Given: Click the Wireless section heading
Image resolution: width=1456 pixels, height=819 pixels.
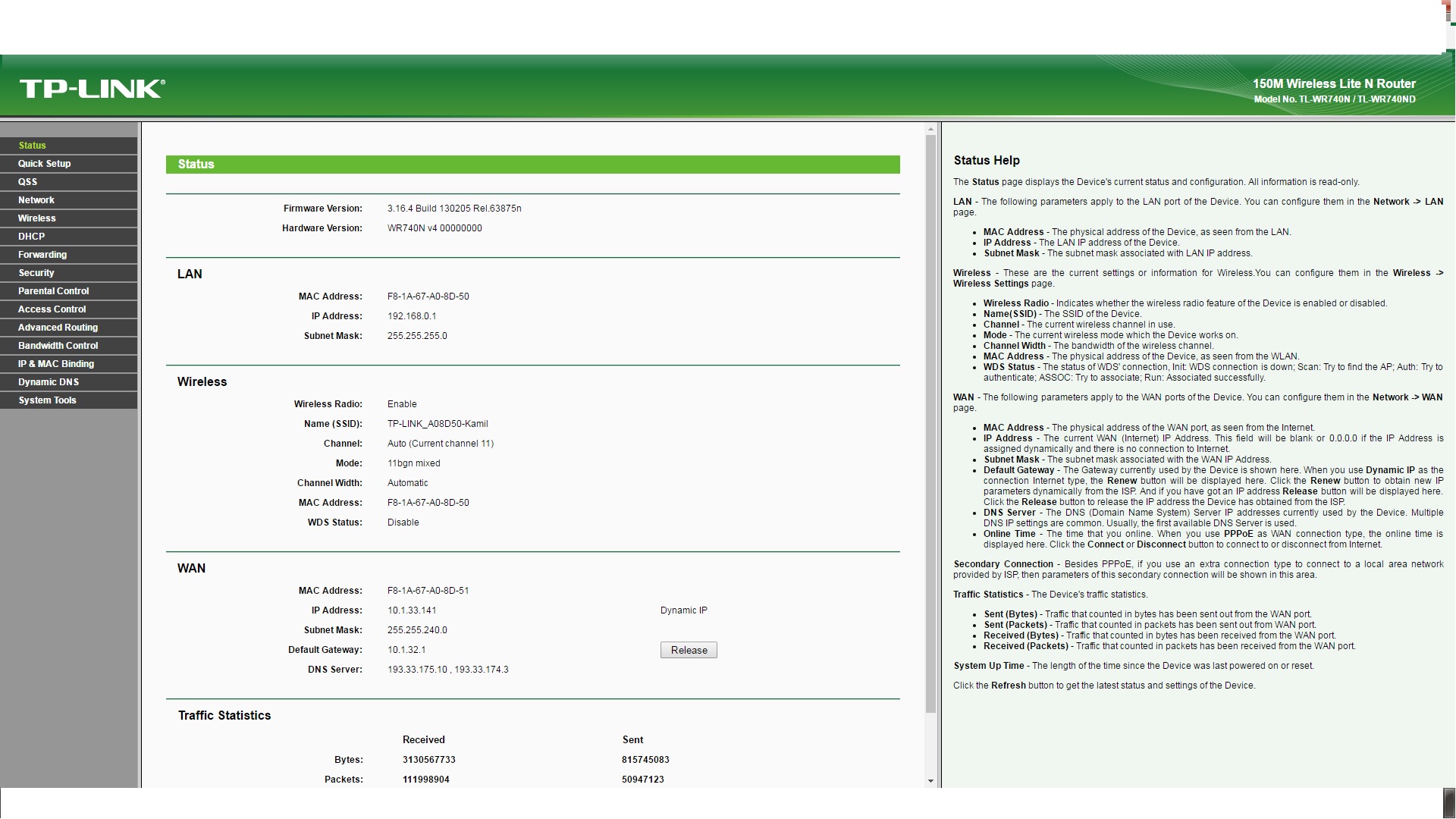Looking at the screenshot, I should [x=202, y=382].
